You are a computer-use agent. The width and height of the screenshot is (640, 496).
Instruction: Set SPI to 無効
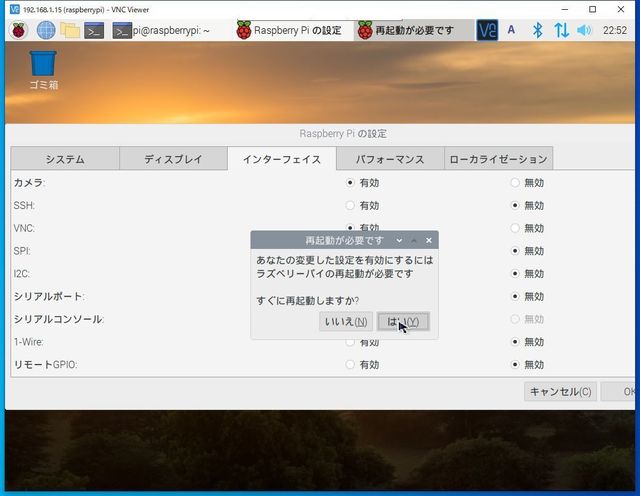tap(515, 251)
